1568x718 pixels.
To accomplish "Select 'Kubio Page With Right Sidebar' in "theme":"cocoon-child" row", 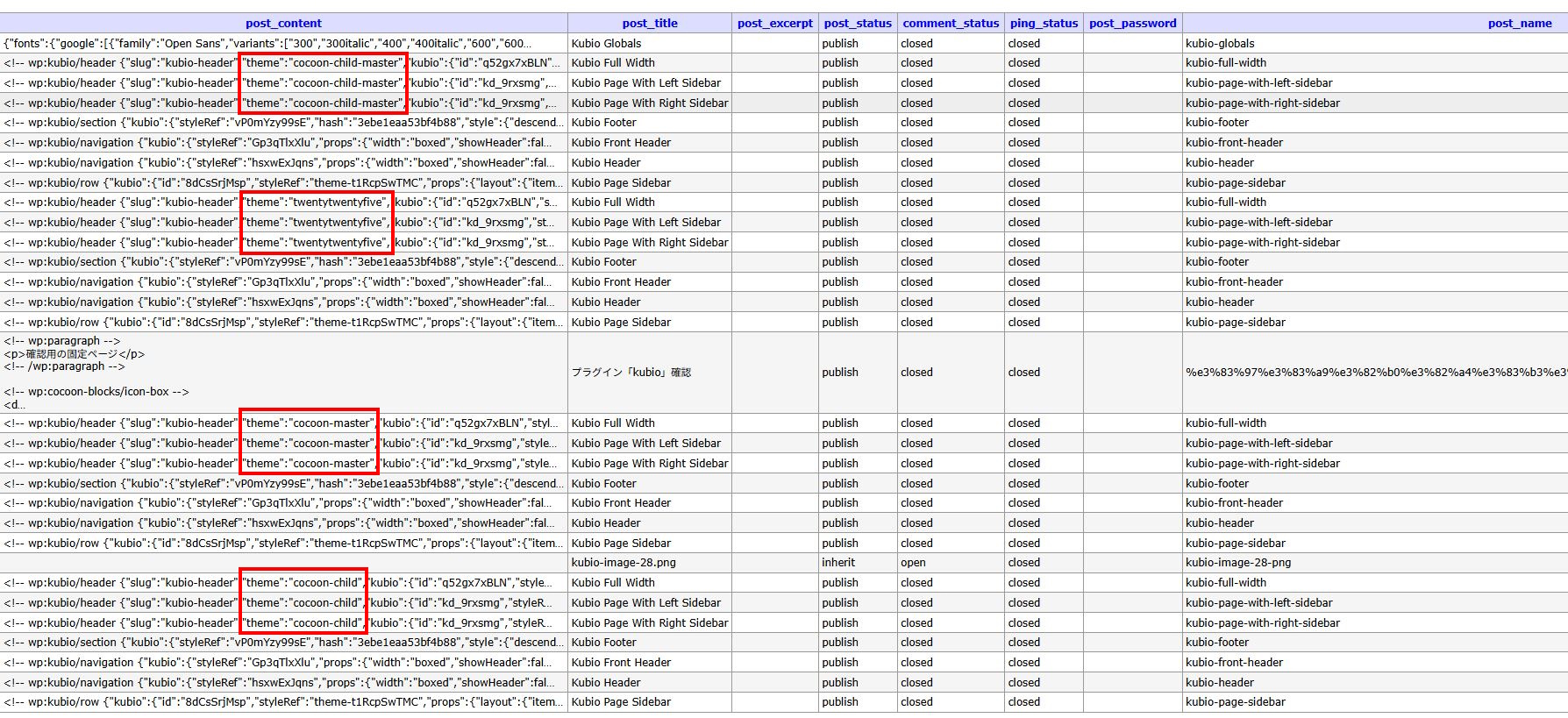I will click(x=650, y=623).
